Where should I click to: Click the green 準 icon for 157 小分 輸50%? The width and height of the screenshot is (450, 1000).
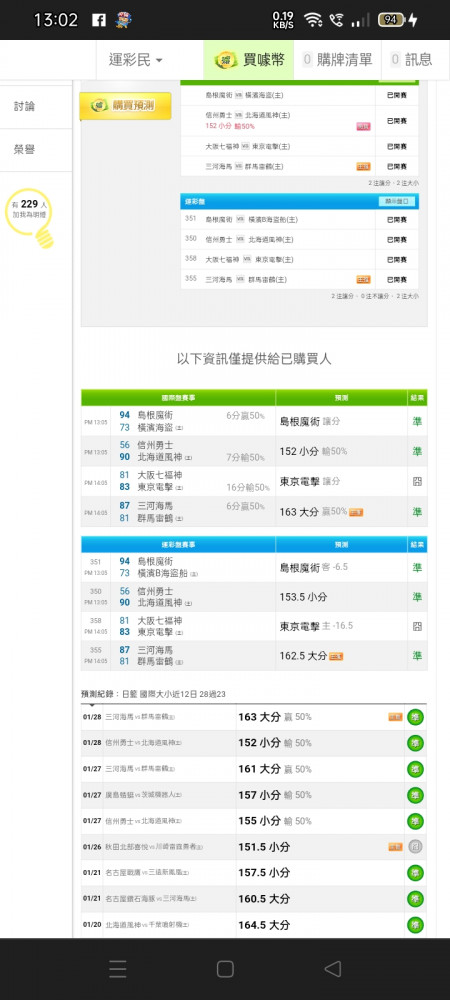tap(416, 795)
